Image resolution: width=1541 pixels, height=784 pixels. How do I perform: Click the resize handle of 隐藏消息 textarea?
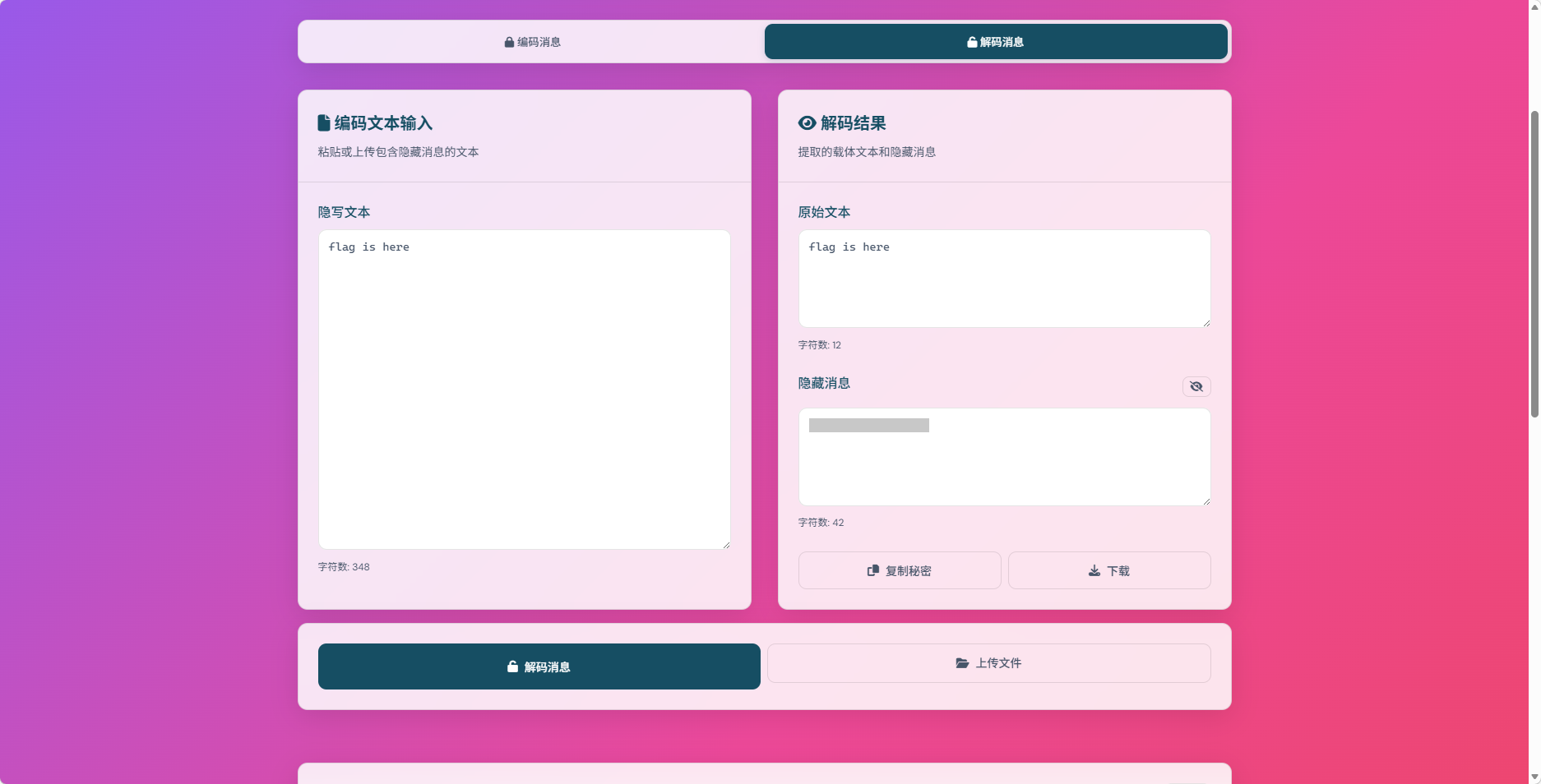click(x=1206, y=500)
